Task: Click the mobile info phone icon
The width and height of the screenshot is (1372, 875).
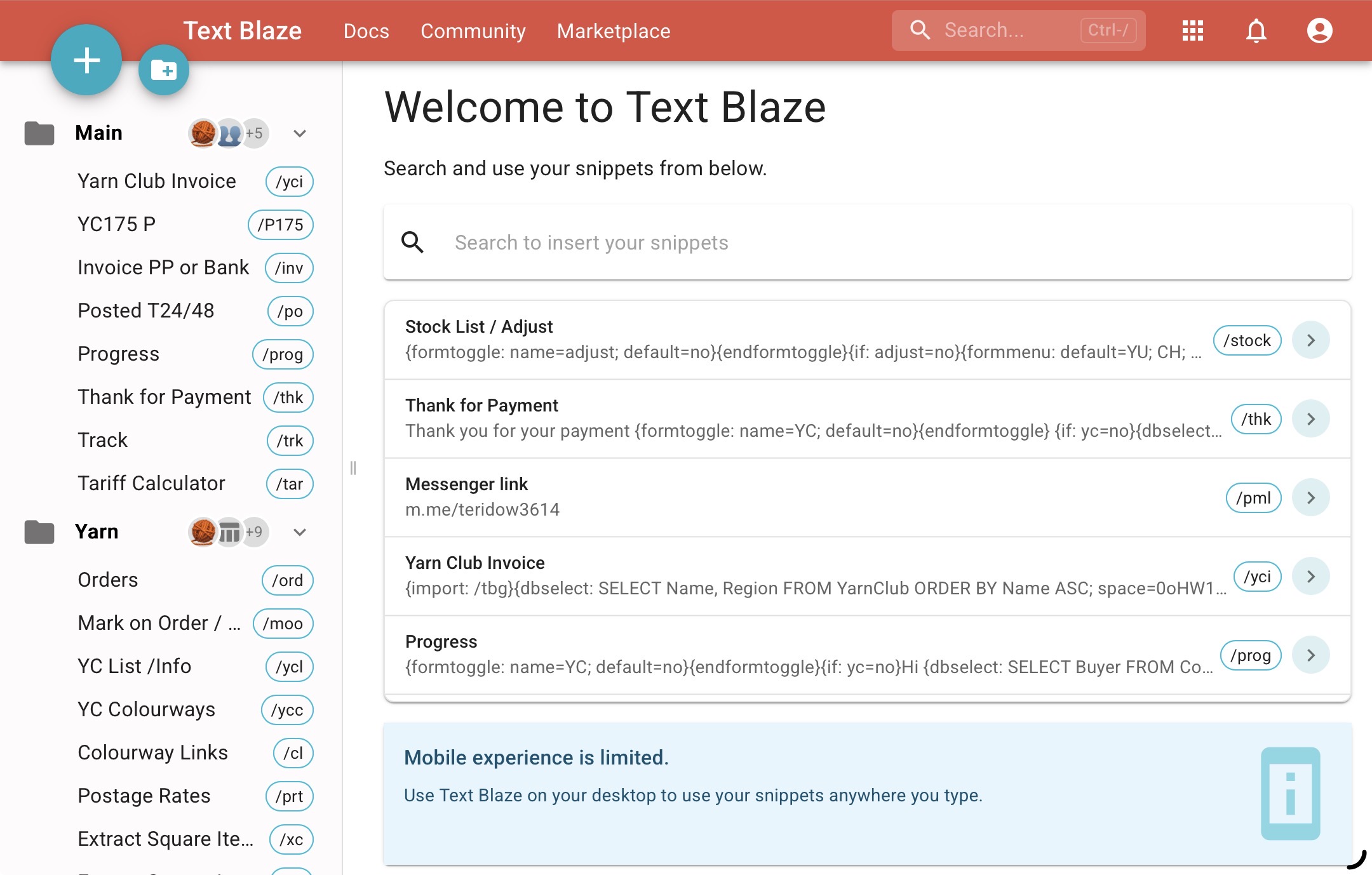Action: point(1290,793)
